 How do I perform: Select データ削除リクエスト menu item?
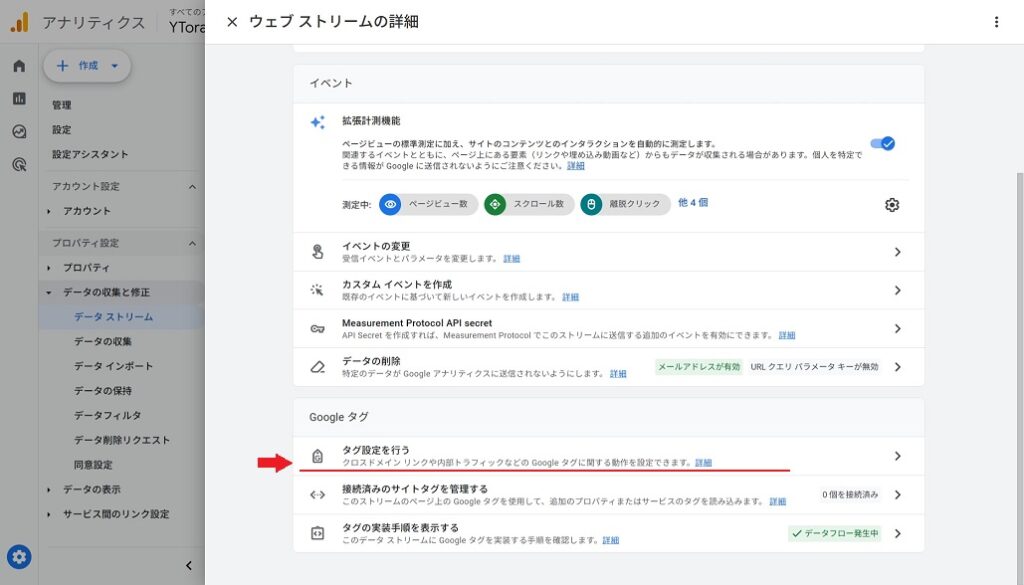tap(121, 440)
